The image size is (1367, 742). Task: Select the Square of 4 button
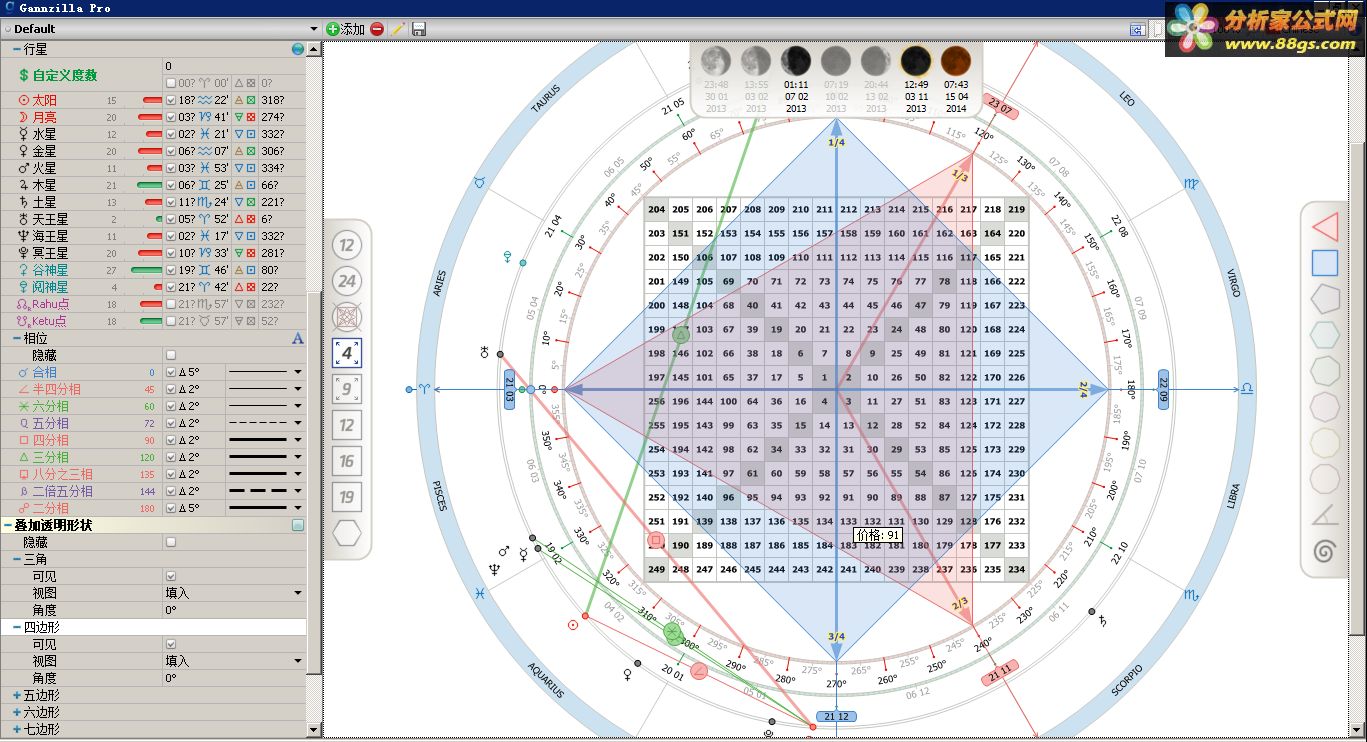(347, 353)
